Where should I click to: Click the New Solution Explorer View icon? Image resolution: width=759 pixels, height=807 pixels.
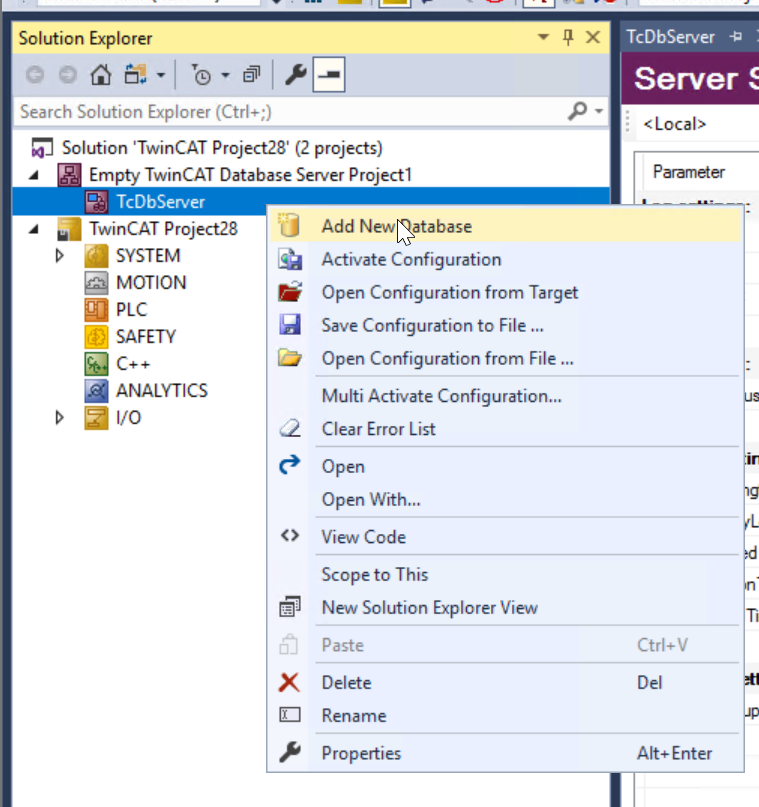(x=290, y=607)
